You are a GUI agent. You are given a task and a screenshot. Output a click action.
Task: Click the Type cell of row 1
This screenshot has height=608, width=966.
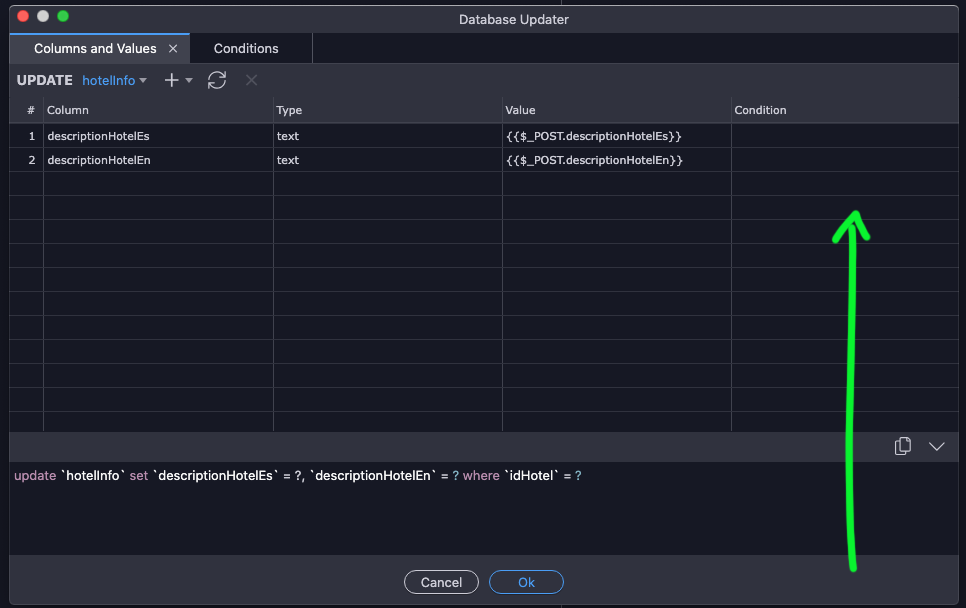388,136
